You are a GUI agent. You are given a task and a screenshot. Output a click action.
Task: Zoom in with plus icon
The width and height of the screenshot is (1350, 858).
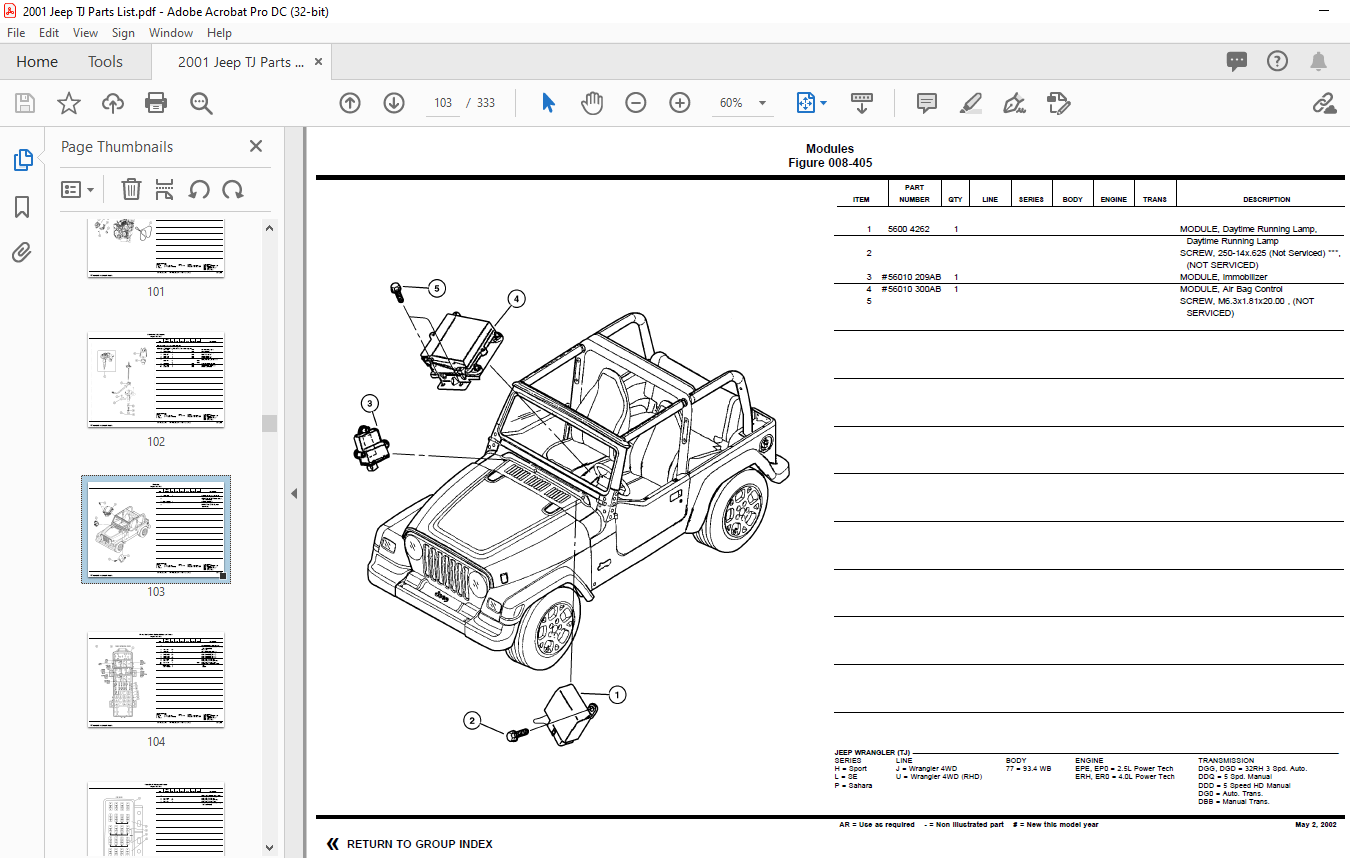click(x=680, y=103)
